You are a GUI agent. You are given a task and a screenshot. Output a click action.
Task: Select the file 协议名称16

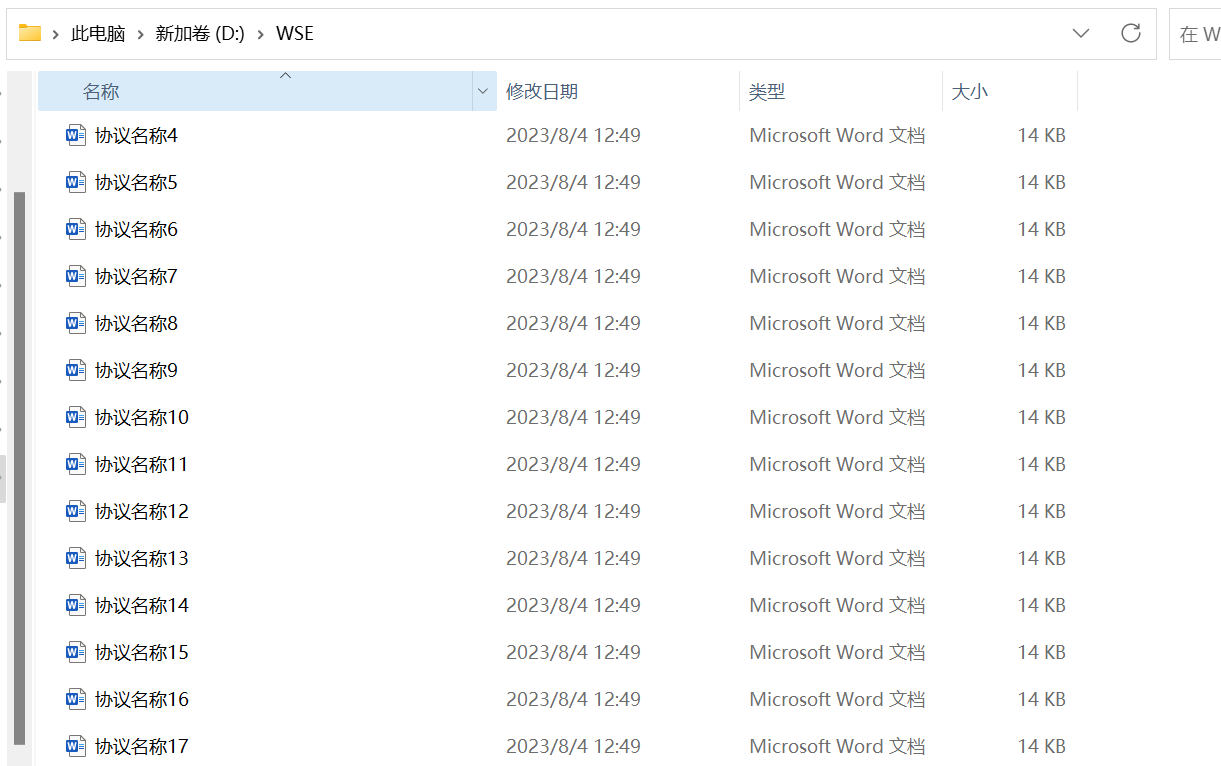[x=142, y=699]
